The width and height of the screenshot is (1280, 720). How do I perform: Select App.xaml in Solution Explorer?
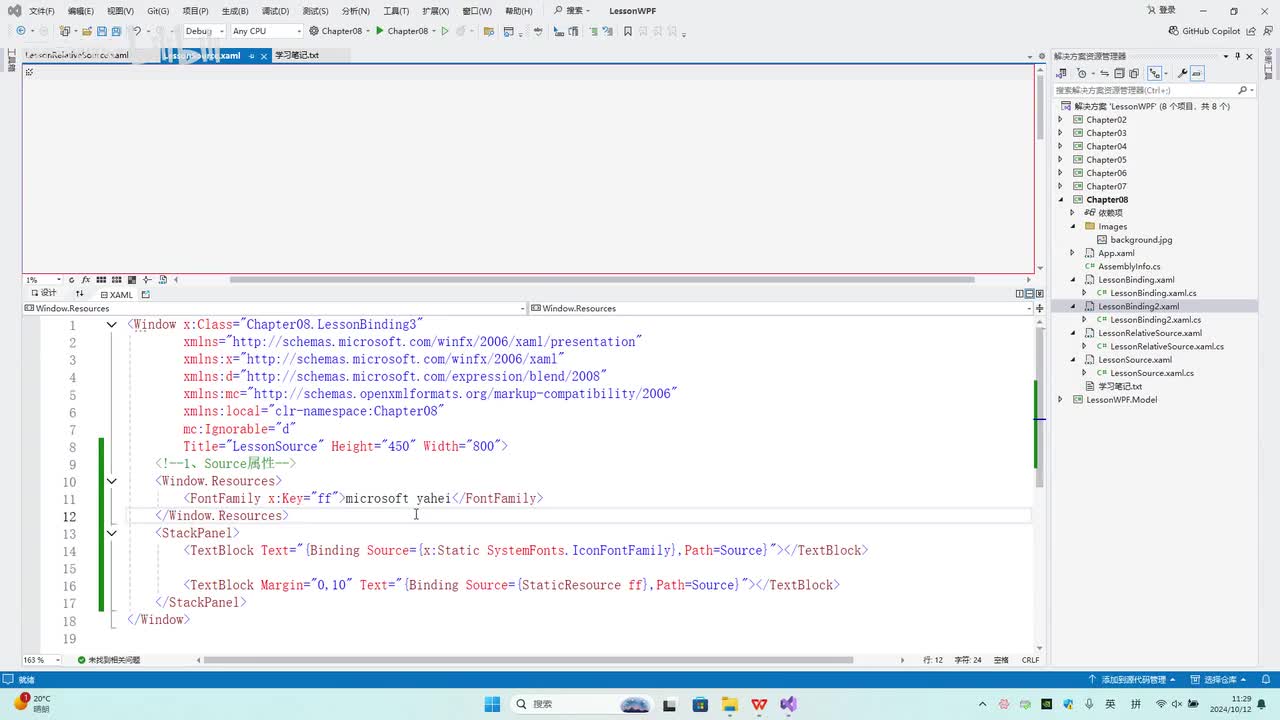1116,253
